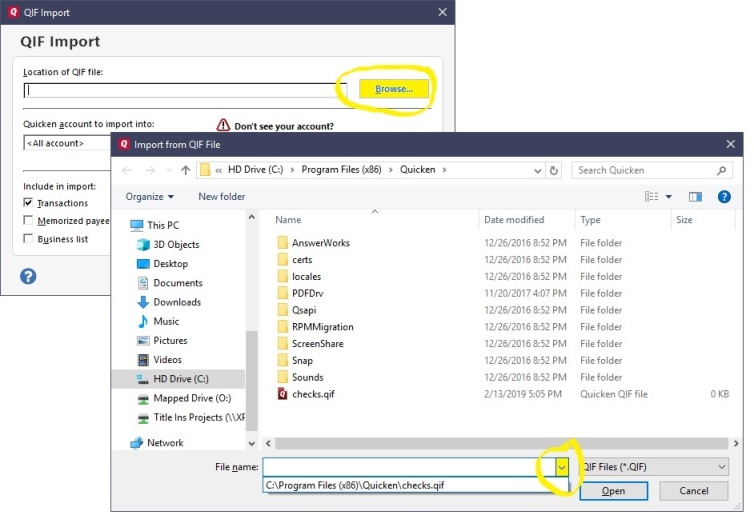Go up one folder with the up arrow
754x523 pixels.
(x=186, y=170)
